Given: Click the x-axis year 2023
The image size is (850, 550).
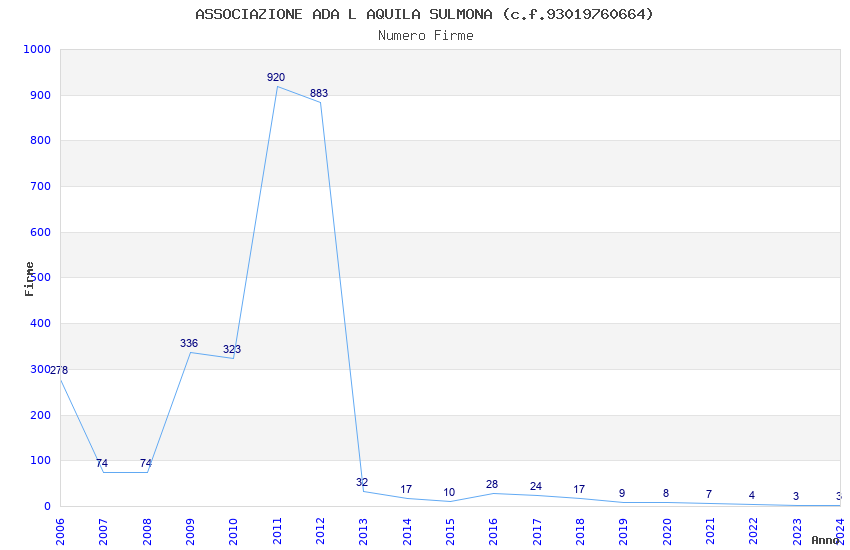Looking at the screenshot, I should 797,531.
